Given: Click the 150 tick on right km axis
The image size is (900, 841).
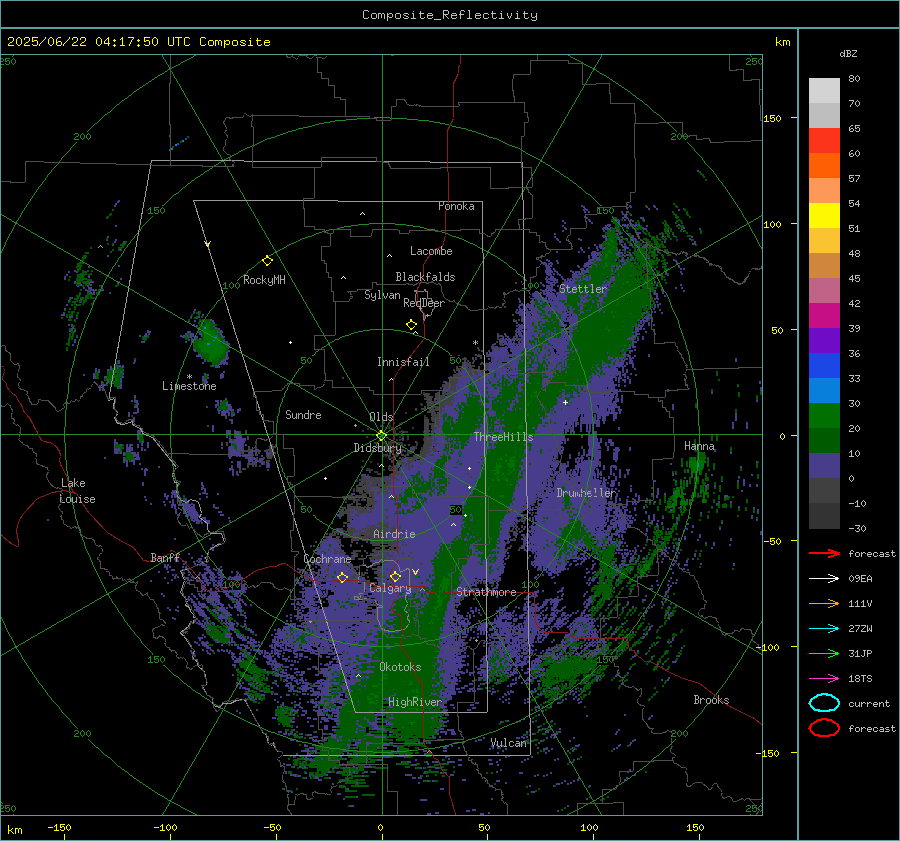Looking at the screenshot, I should (772, 118).
